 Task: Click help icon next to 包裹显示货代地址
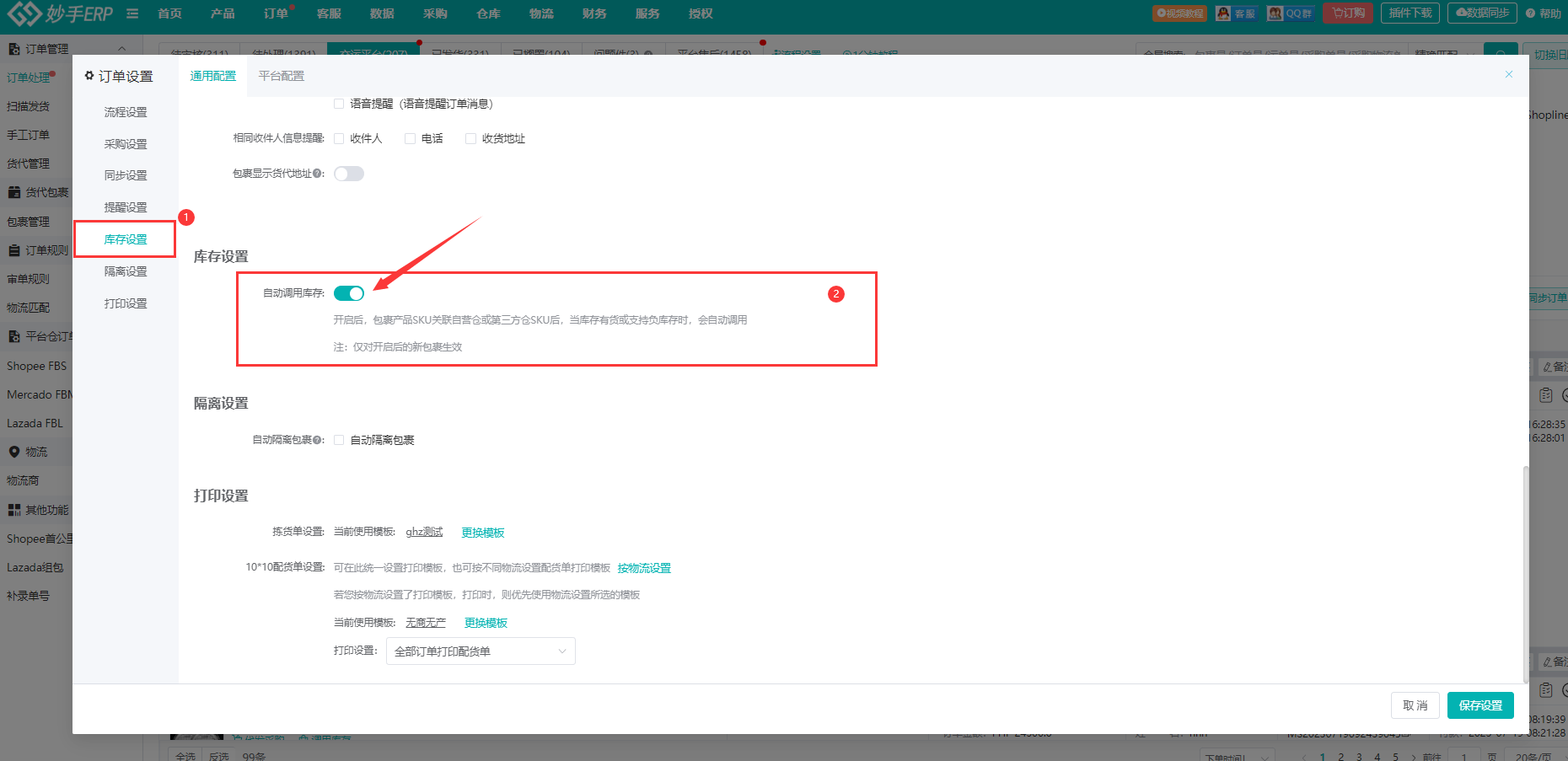click(x=317, y=174)
